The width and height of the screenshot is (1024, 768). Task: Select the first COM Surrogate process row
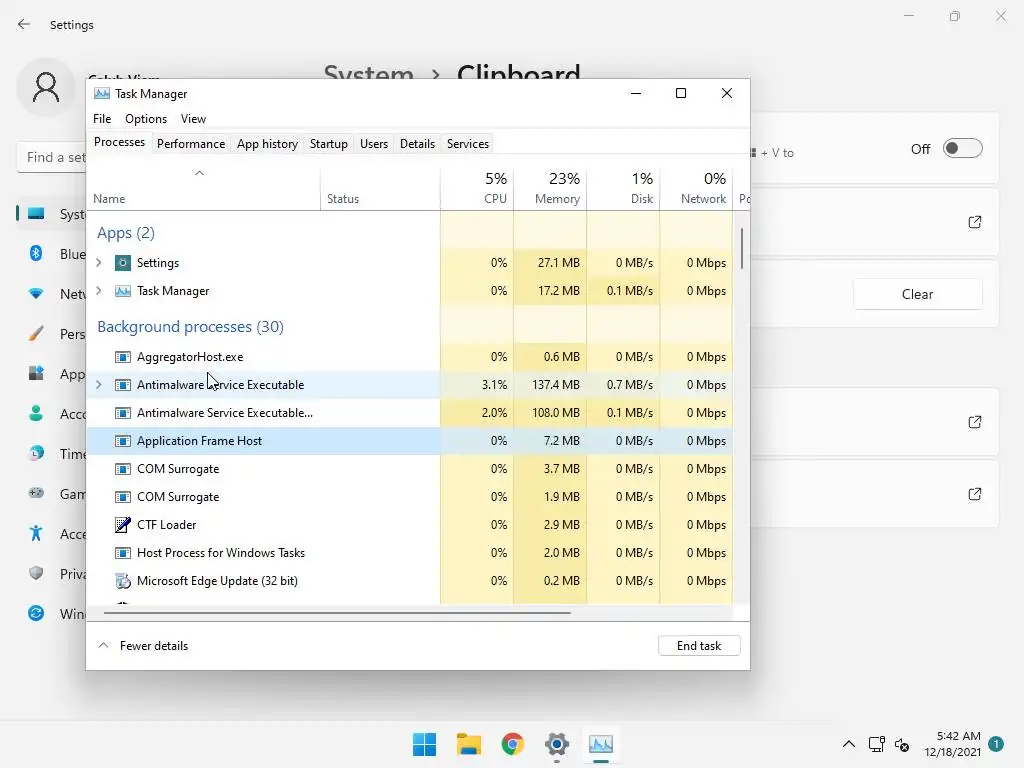click(409, 469)
